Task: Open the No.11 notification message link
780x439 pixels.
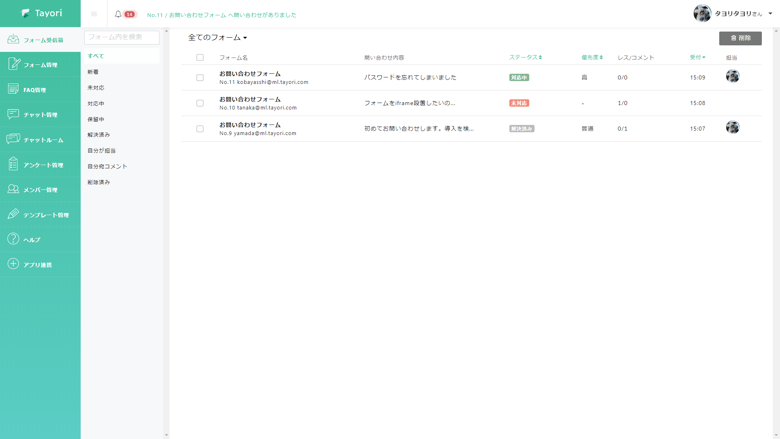Action: pyautogui.click(x=221, y=15)
